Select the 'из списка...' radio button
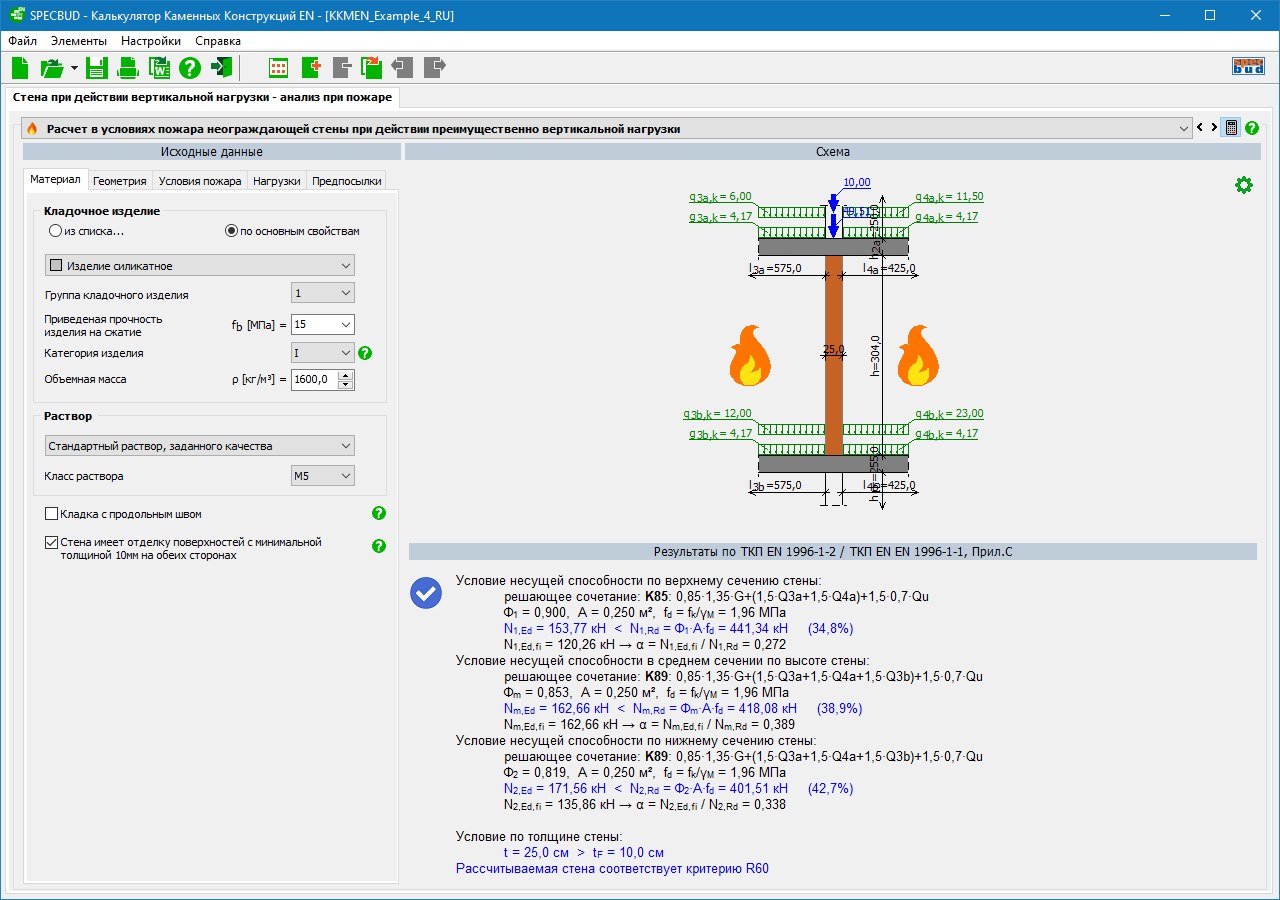This screenshot has height=900, width=1280. 55,231
